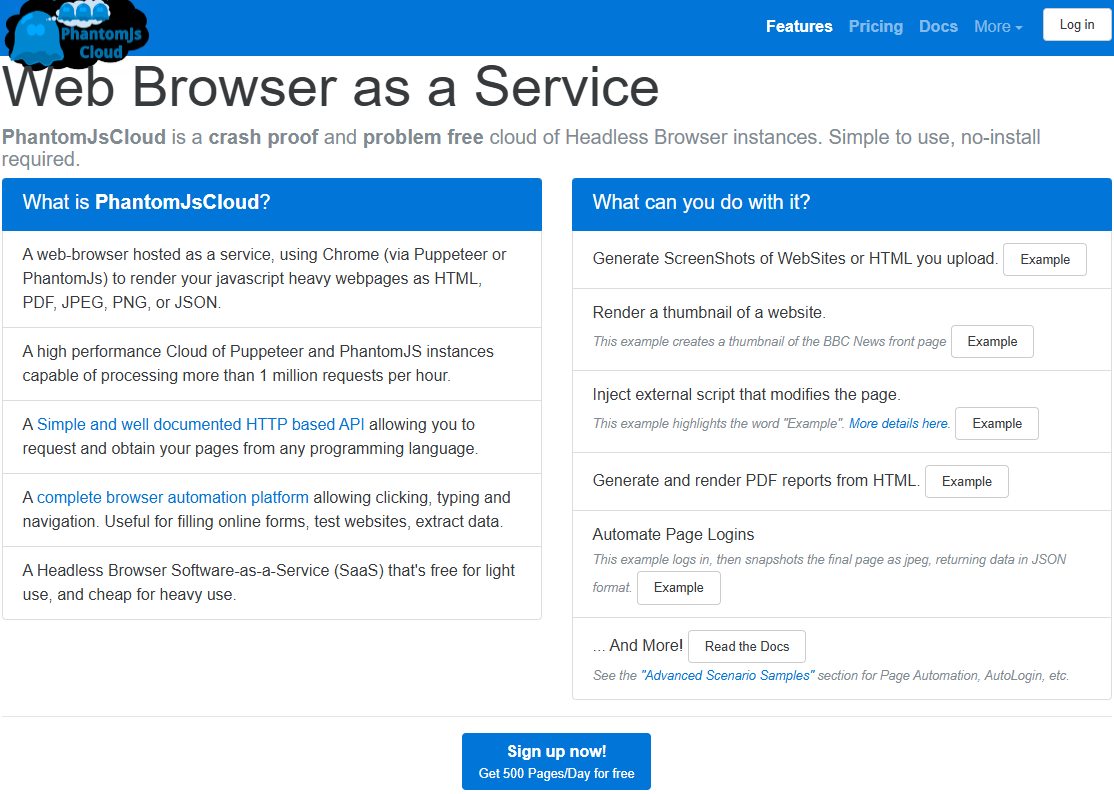Click the PhantomJs Cloud ghost logo
Image resolution: width=1114 pixels, height=794 pixels.
click(x=77, y=33)
